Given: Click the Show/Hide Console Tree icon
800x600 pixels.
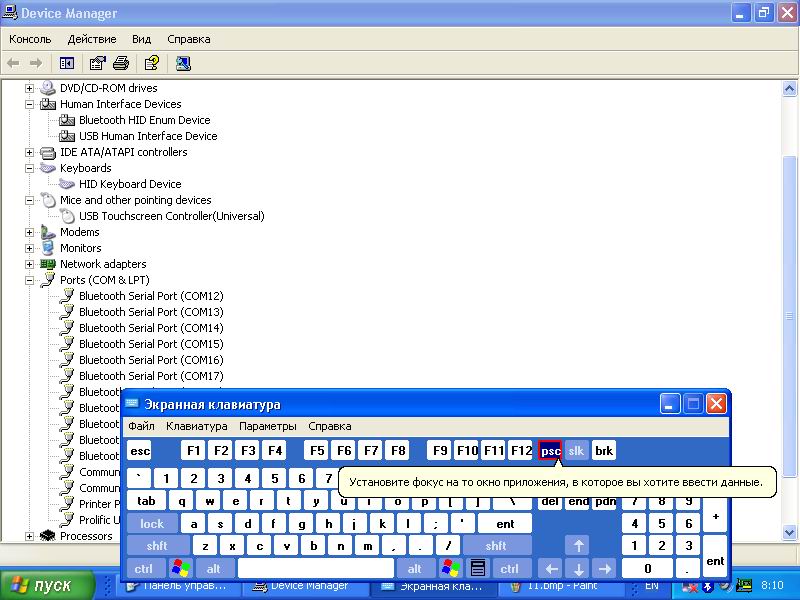Looking at the screenshot, I should (x=67, y=63).
